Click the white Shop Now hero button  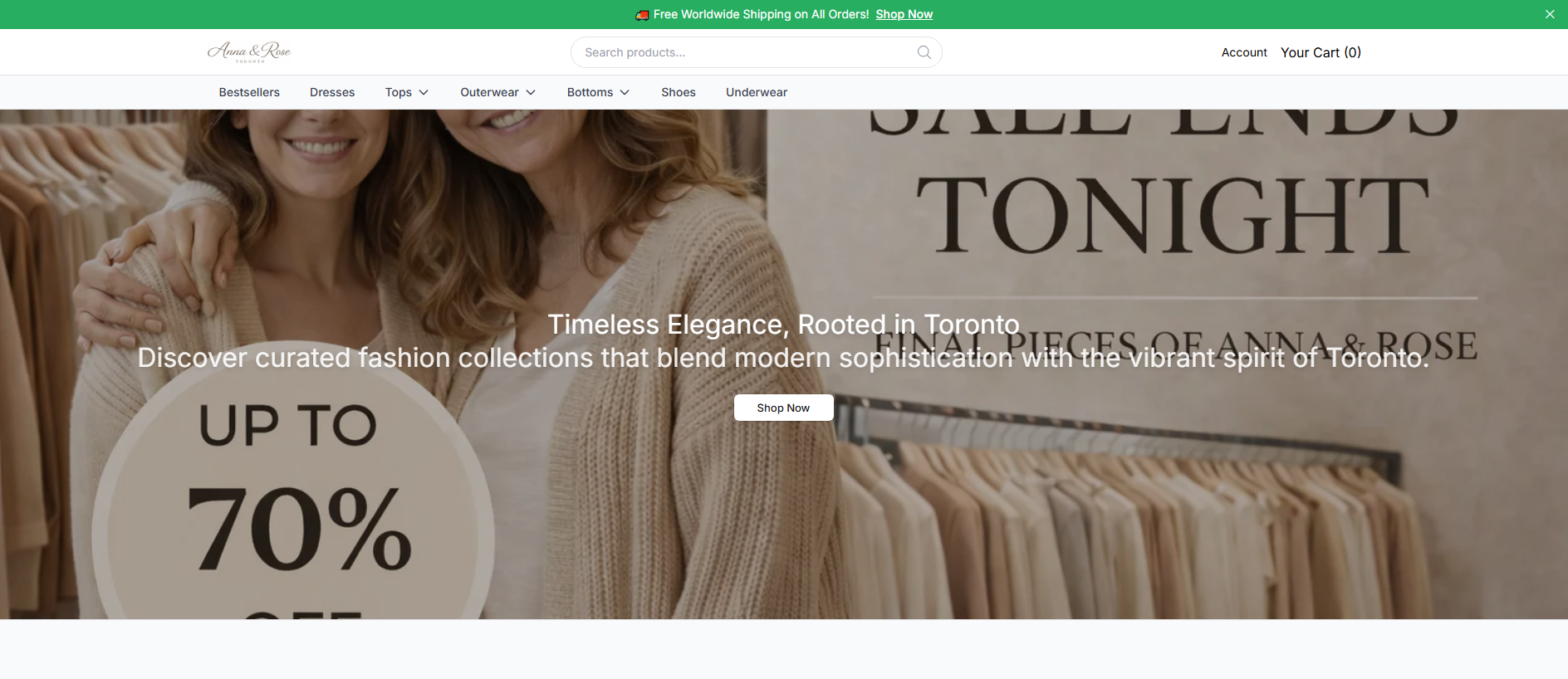point(783,408)
